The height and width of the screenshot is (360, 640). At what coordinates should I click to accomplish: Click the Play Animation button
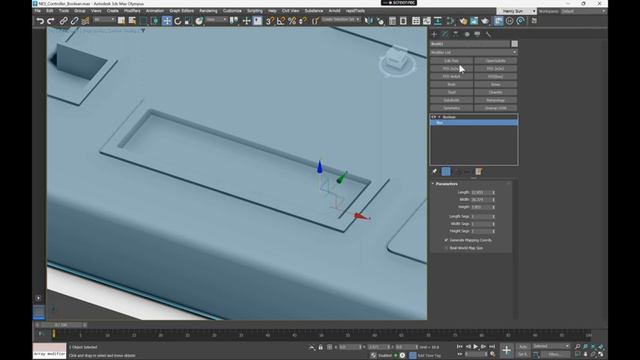(476, 347)
